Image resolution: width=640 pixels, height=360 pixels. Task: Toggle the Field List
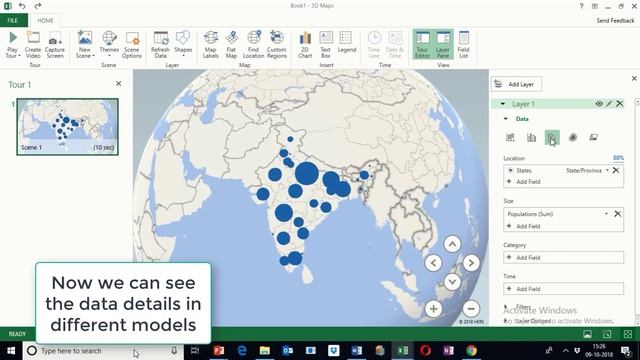point(463,44)
